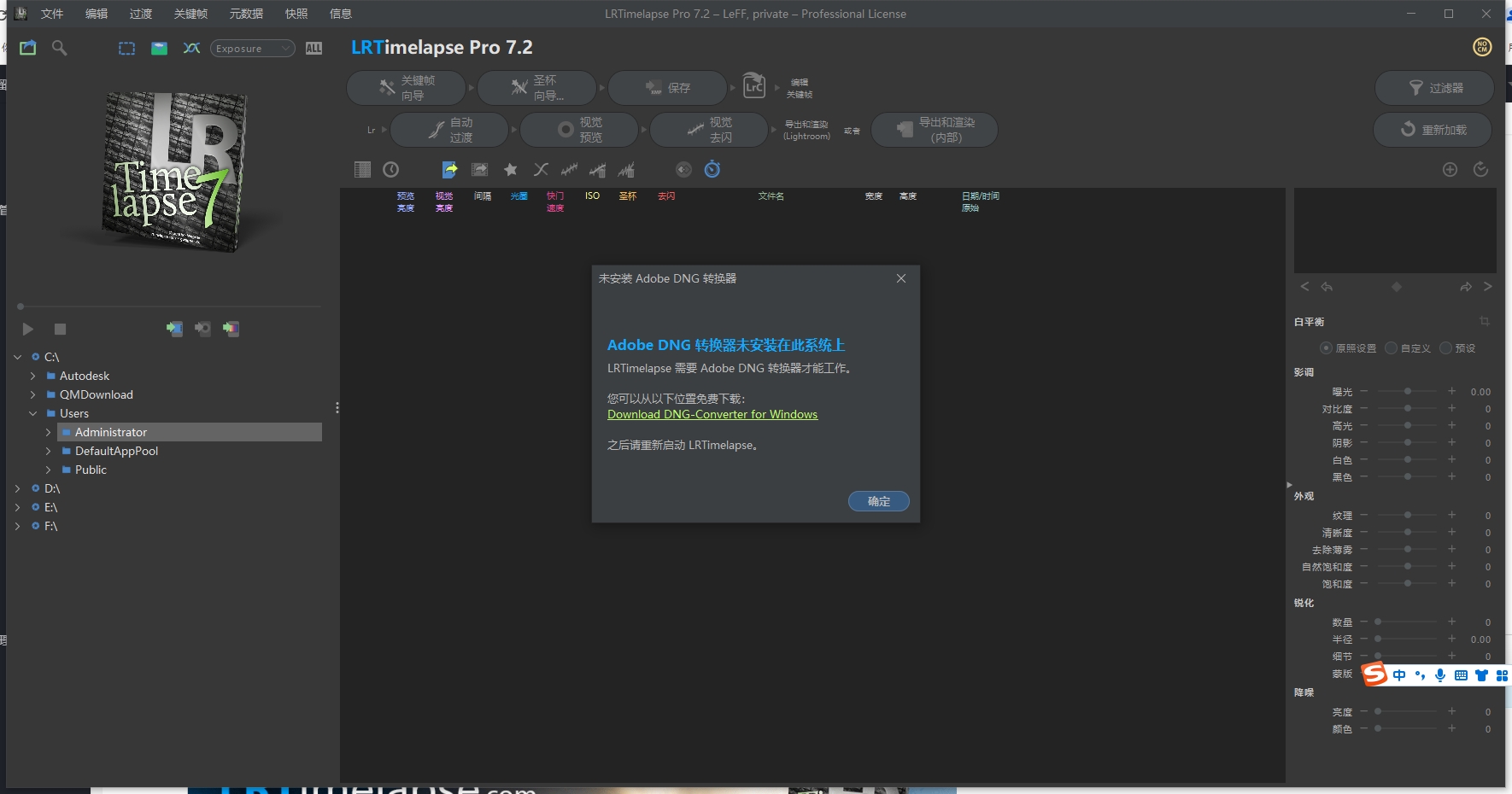Open the 元数据 menu

(246, 14)
